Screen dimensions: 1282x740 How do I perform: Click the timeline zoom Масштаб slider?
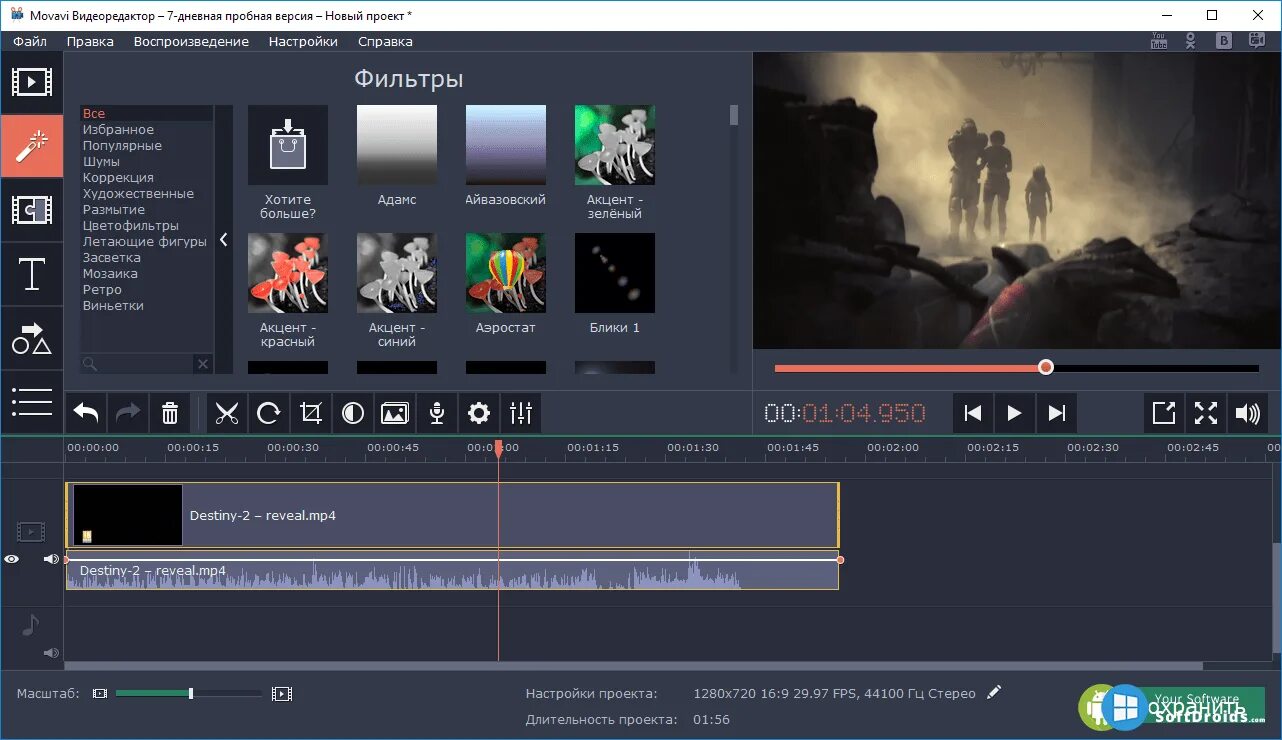click(x=189, y=693)
